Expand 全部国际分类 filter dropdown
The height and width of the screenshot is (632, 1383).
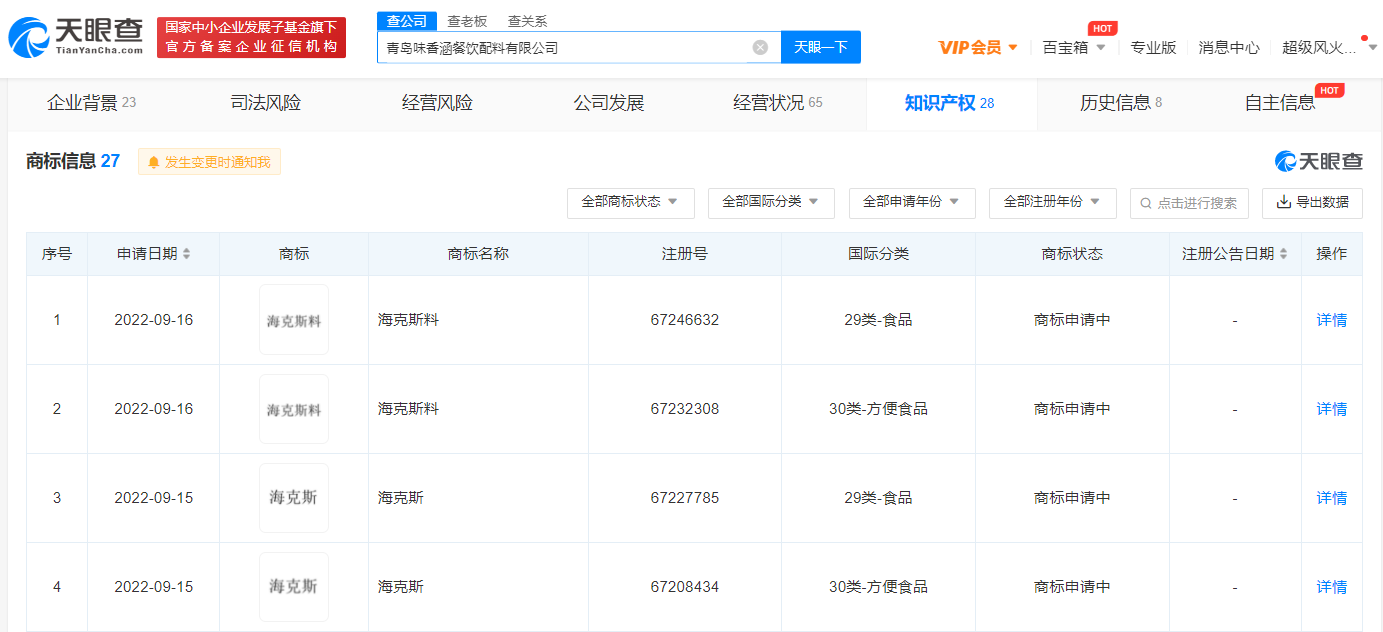(x=771, y=202)
